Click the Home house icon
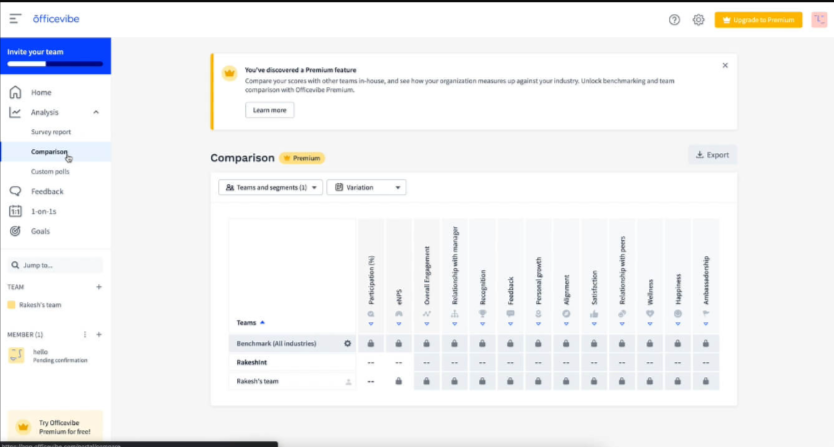The width and height of the screenshot is (834, 447). (x=15, y=93)
